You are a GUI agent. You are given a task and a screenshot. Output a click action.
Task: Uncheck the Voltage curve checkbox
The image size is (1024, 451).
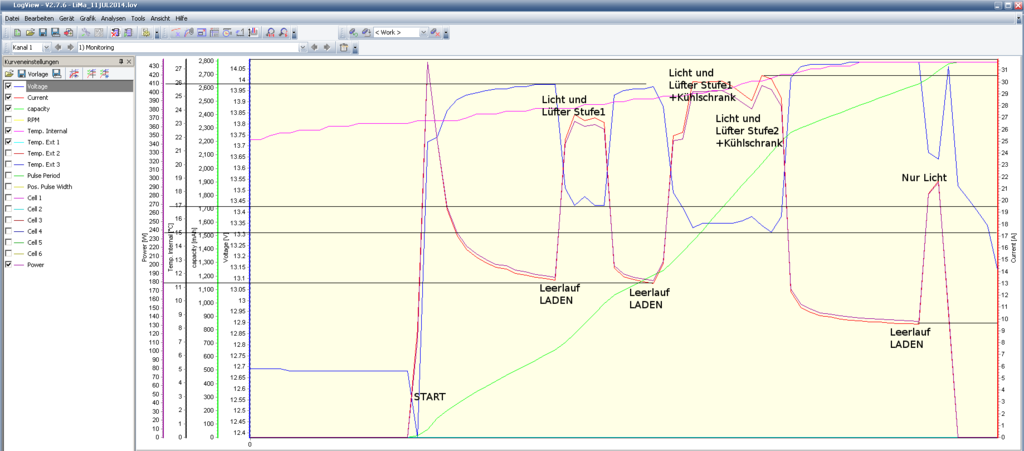tap(9, 86)
